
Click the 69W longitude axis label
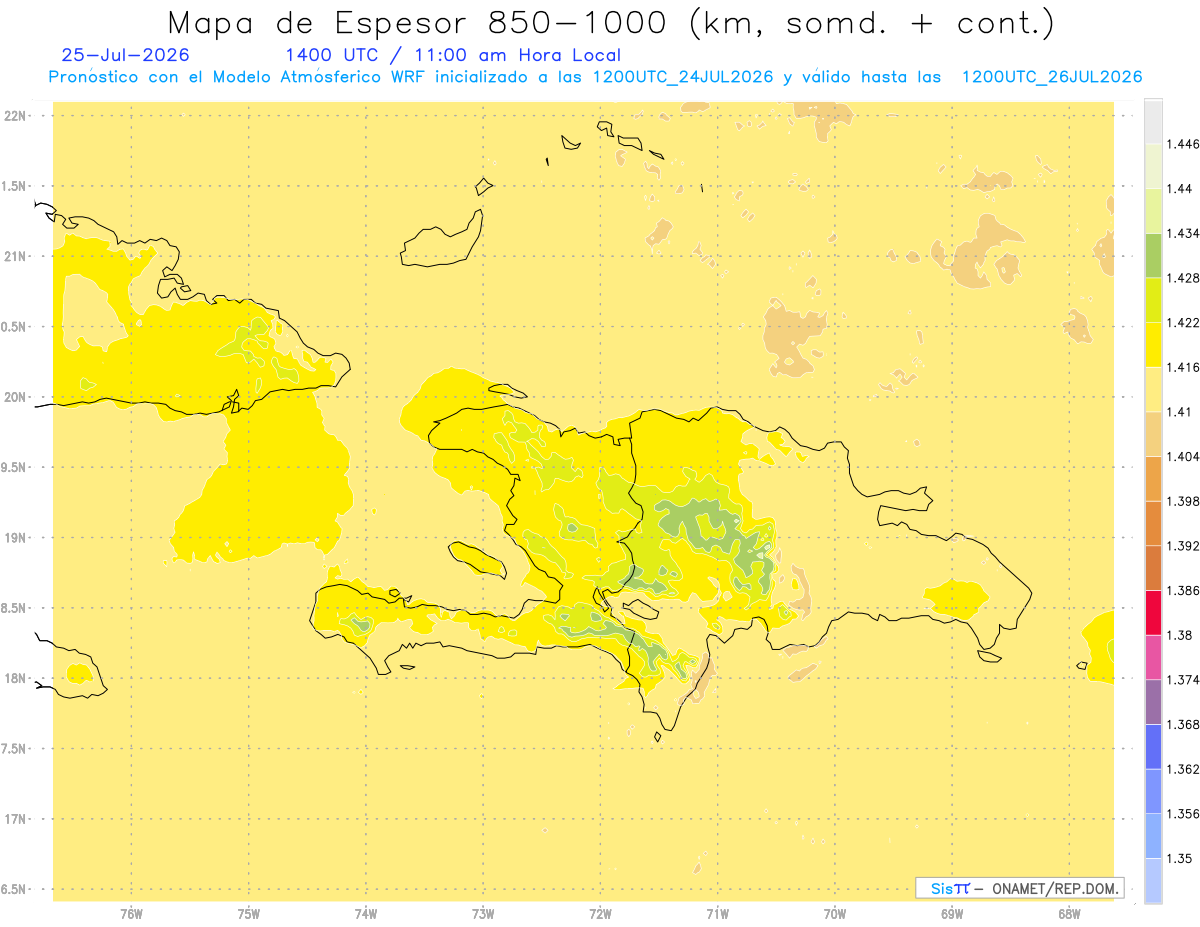[x=952, y=914]
